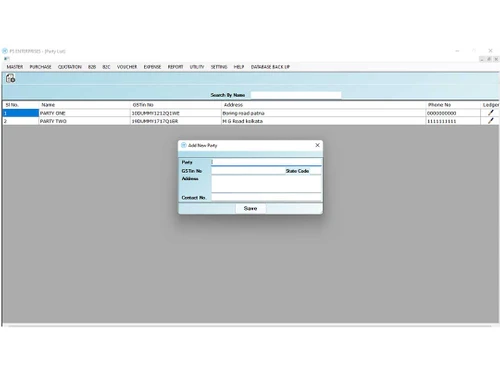Focus the Address text area
500x375 pixels.
(x=266, y=184)
